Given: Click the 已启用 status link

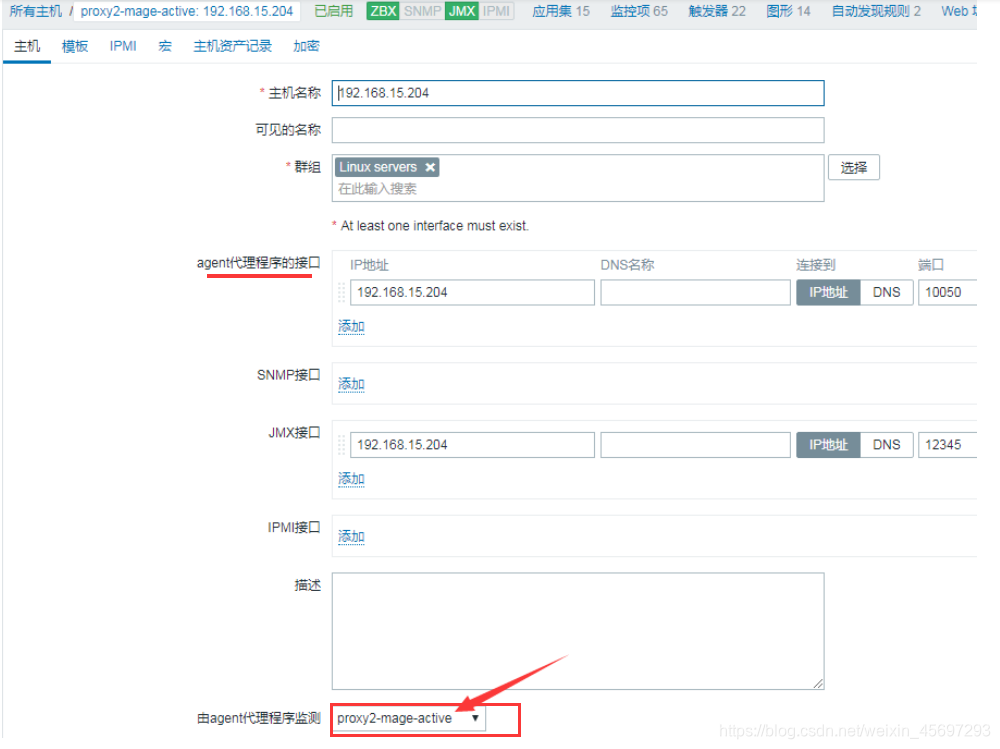Looking at the screenshot, I should 334,11.
